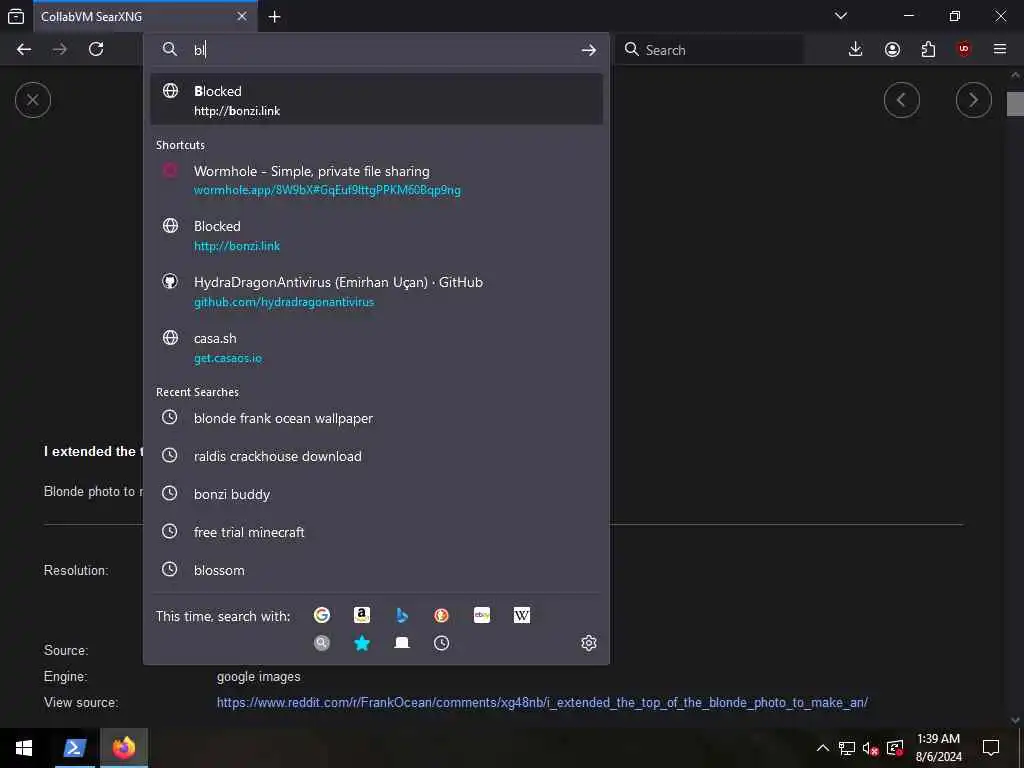The height and width of the screenshot is (768, 1024).
Task: Search in Bookmarks using star icon
Action: tap(362, 643)
